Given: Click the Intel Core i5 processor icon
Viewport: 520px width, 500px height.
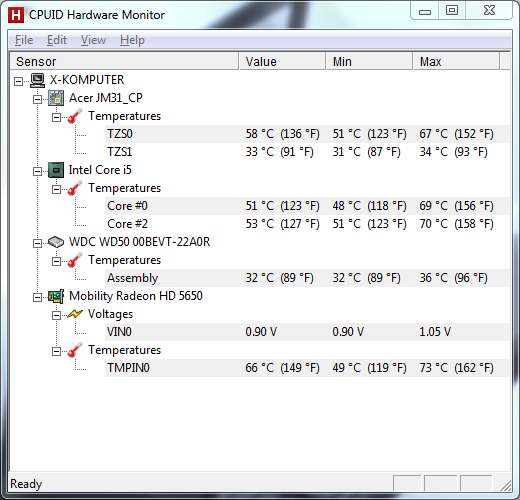Looking at the screenshot, I should 56,170.
